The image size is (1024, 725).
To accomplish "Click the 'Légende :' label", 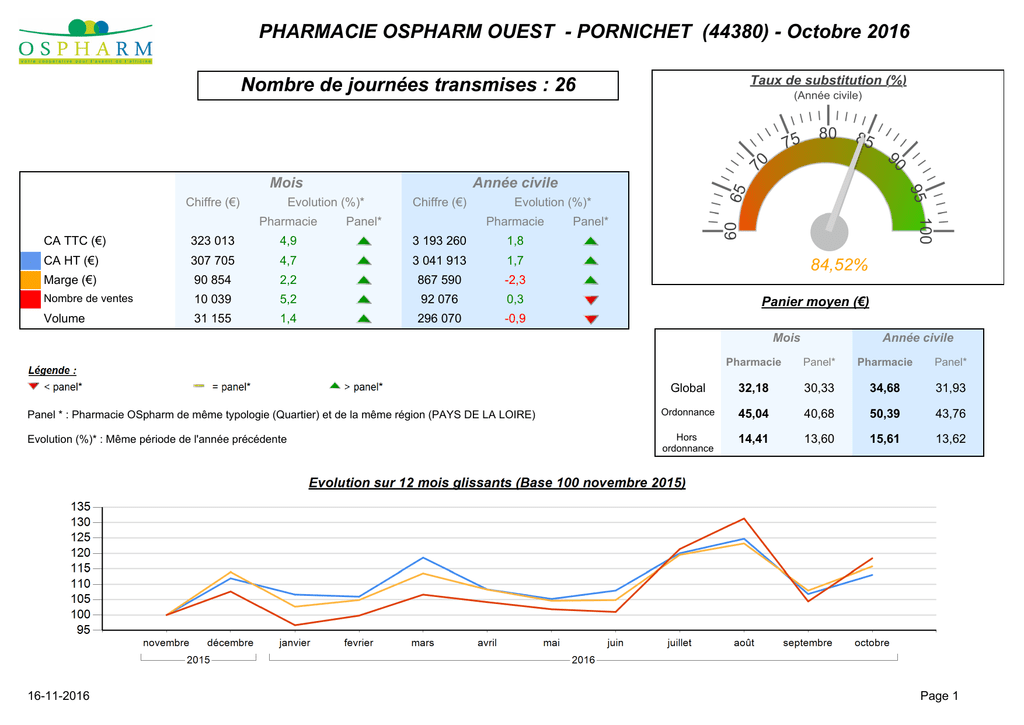I will (x=52, y=370).
